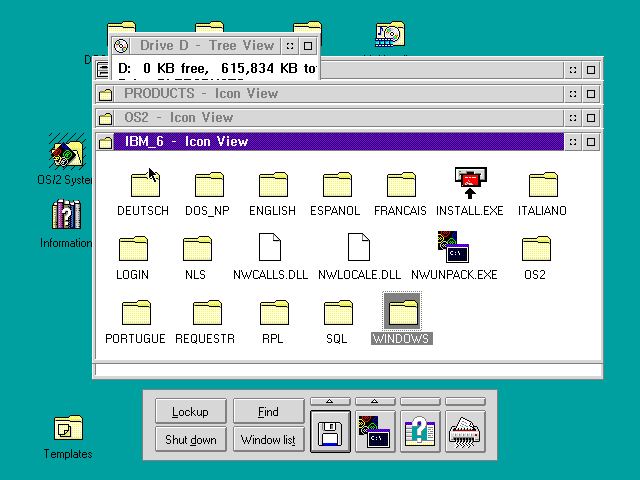640x480 pixels.
Task: Open the Window list
Action: tap(269, 439)
